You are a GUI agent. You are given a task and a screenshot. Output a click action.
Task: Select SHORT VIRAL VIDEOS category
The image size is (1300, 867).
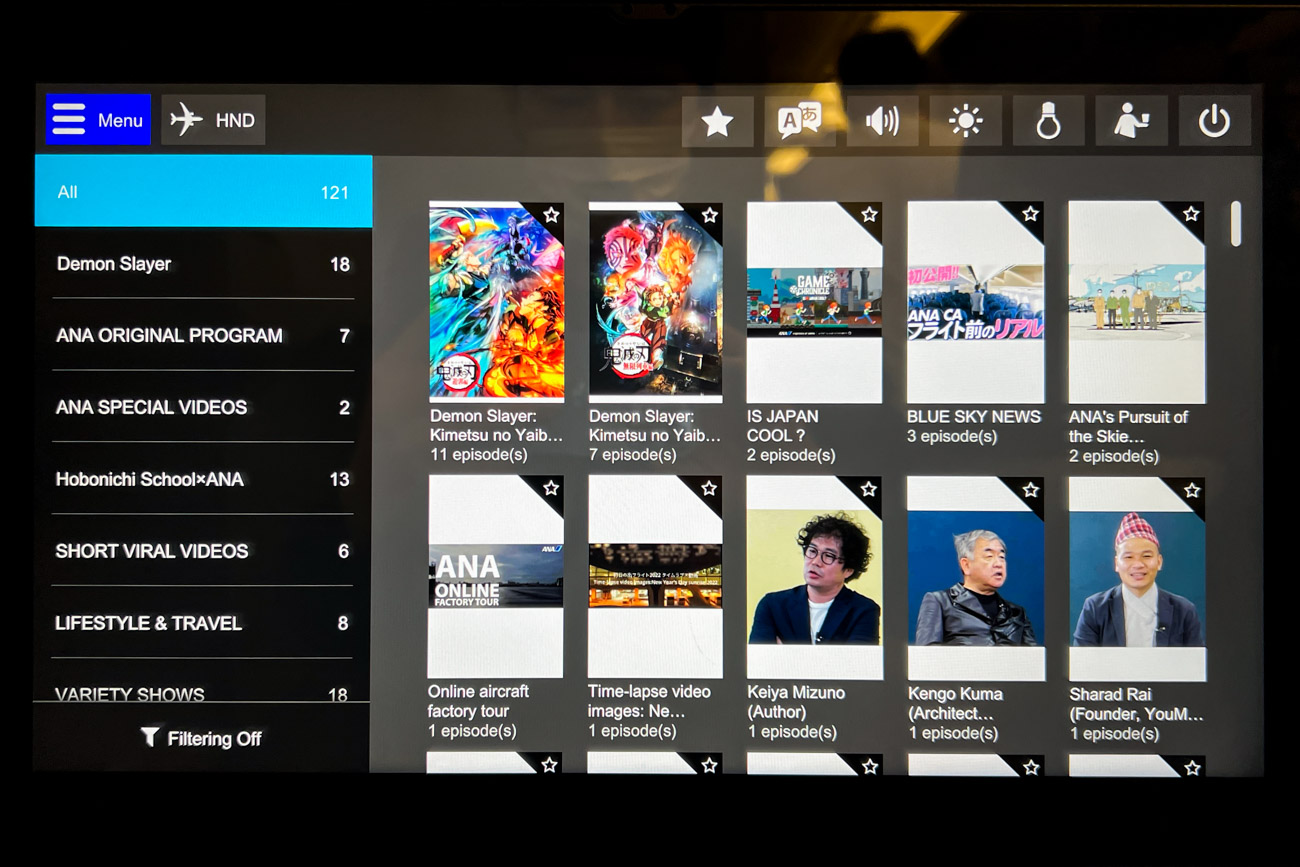point(203,551)
